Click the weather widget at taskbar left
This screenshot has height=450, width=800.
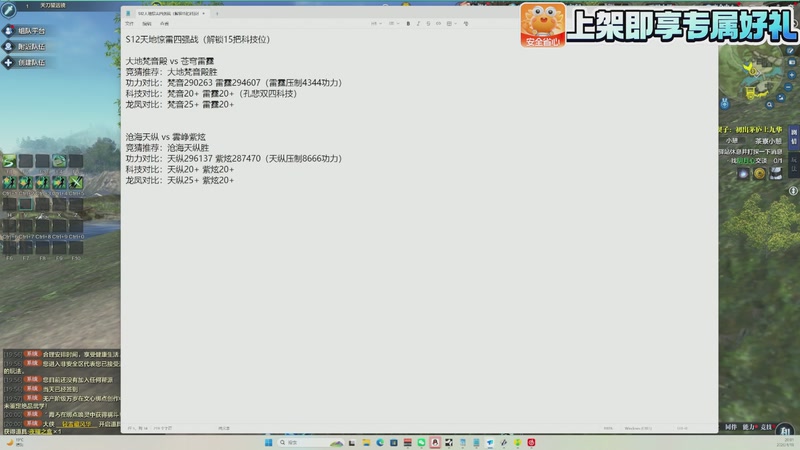pos(15,442)
